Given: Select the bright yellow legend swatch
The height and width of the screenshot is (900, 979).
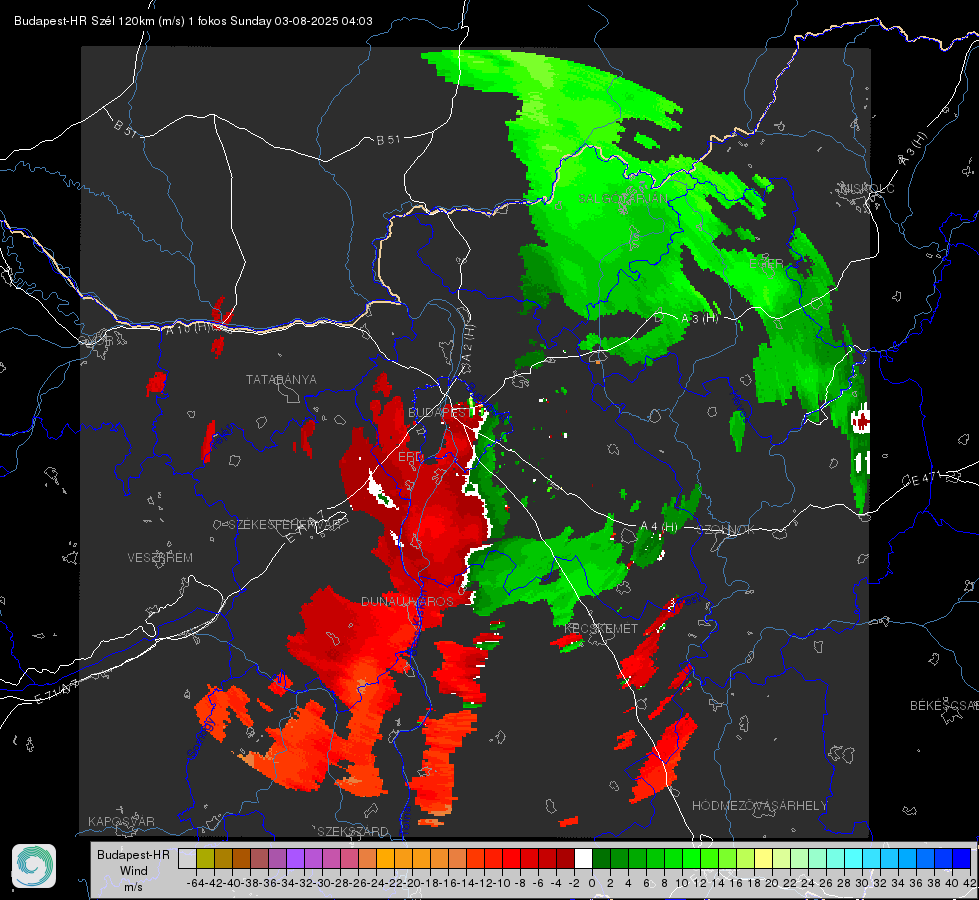Looking at the screenshot, I should (x=764, y=859).
